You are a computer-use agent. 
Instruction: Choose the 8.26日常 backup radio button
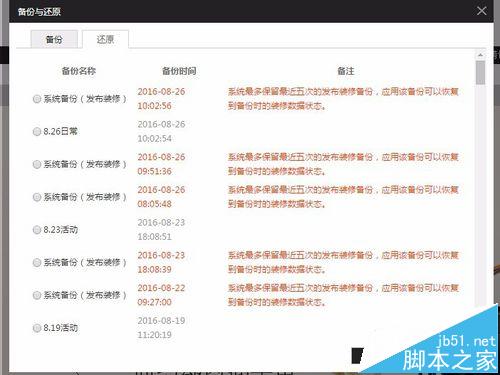[36, 131]
